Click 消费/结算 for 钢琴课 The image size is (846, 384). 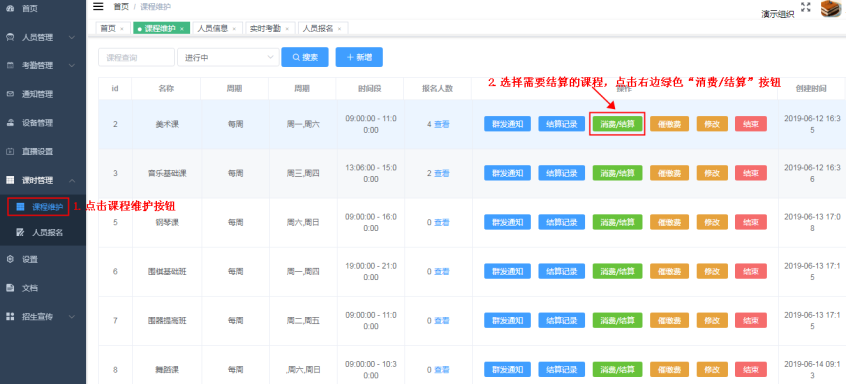[617, 222]
